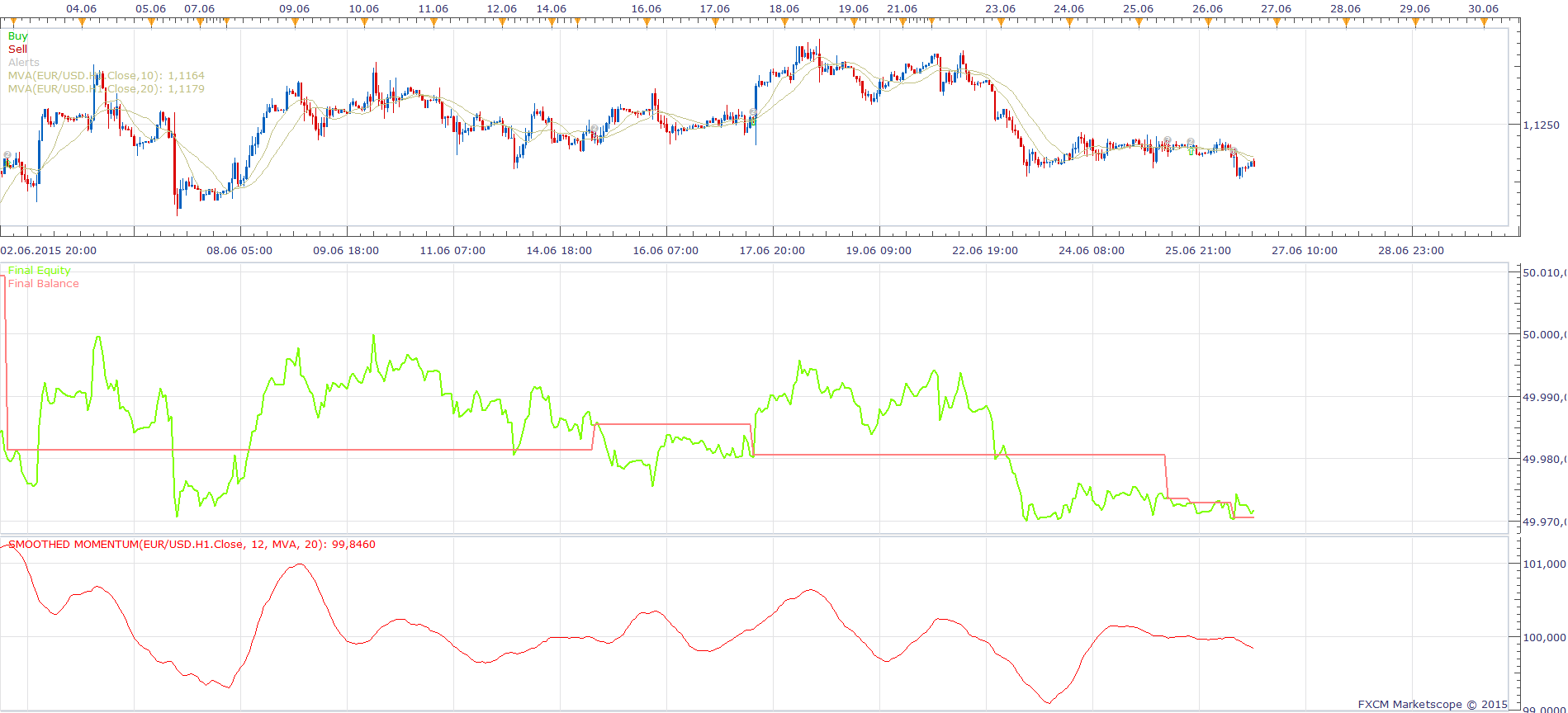Click the 16.06 07:00 time label
1568x713 pixels.
(x=666, y=251)
